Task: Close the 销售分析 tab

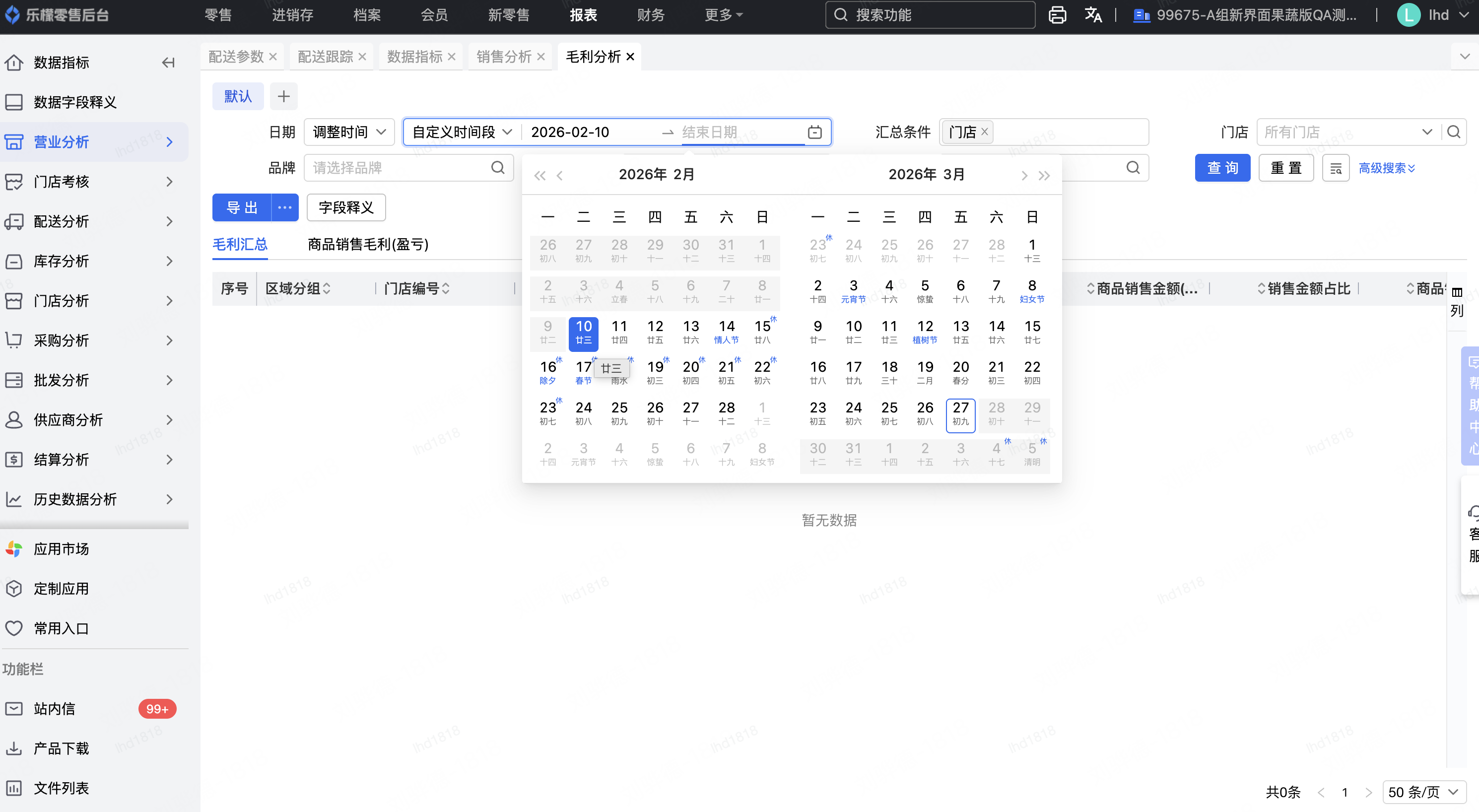Action: pos(540,57)
